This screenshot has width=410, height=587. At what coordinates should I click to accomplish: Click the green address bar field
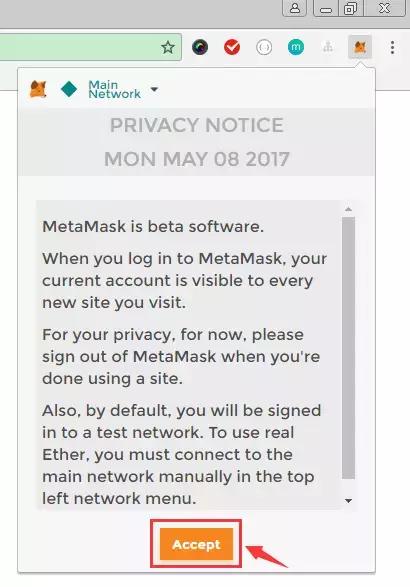click(91, 47)
